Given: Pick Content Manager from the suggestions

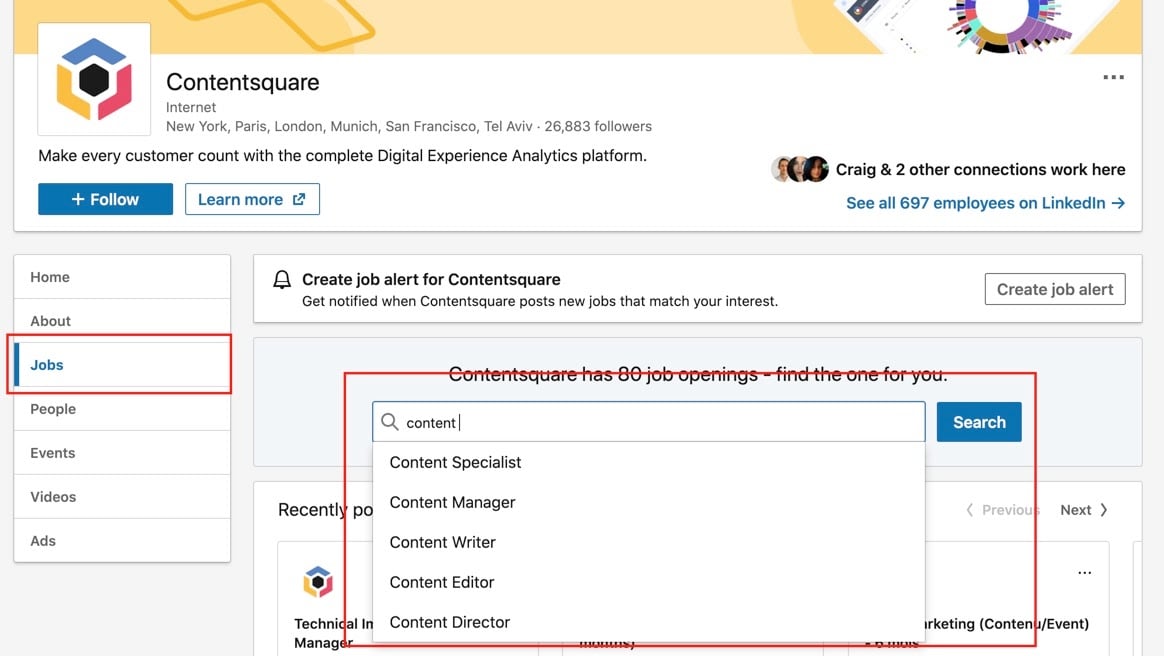Looking at the screenshot, I should point(452,502).
